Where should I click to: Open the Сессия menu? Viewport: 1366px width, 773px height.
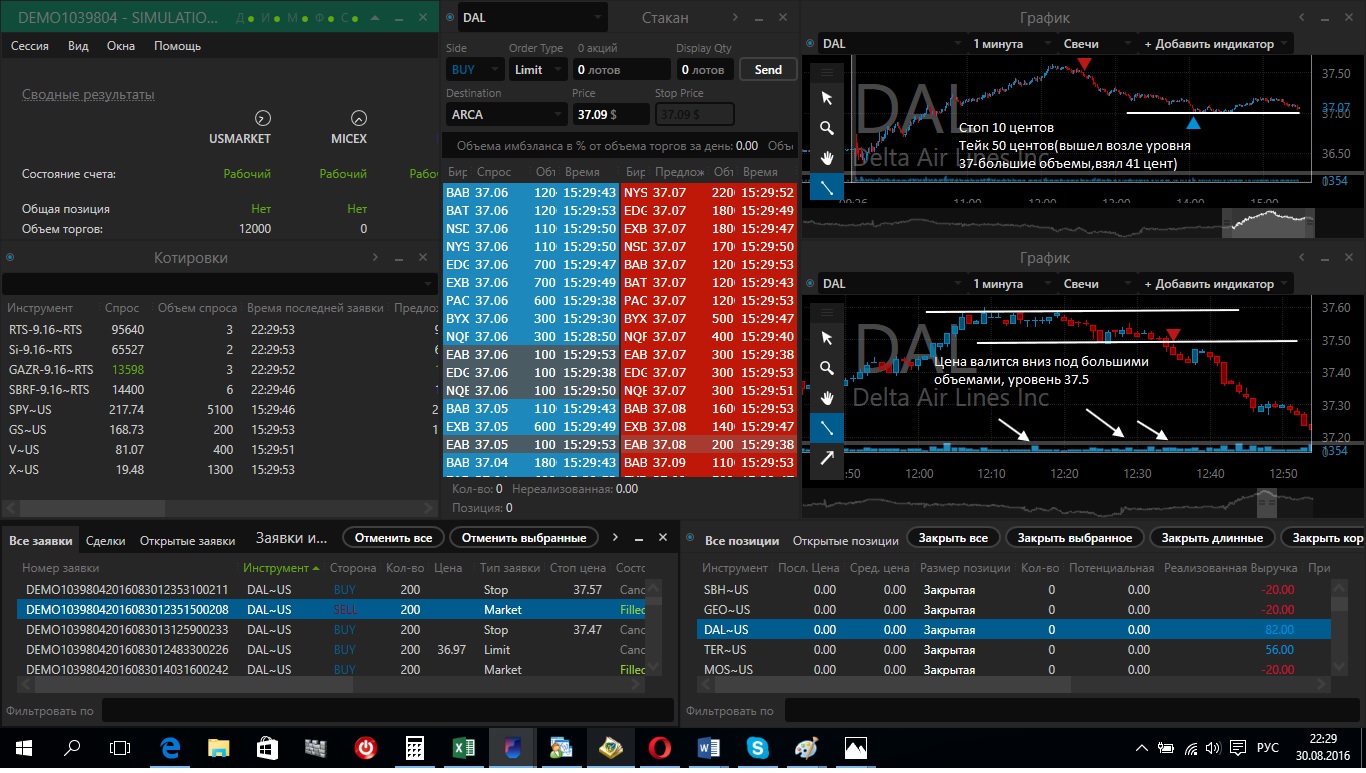[x=30, y=46]
